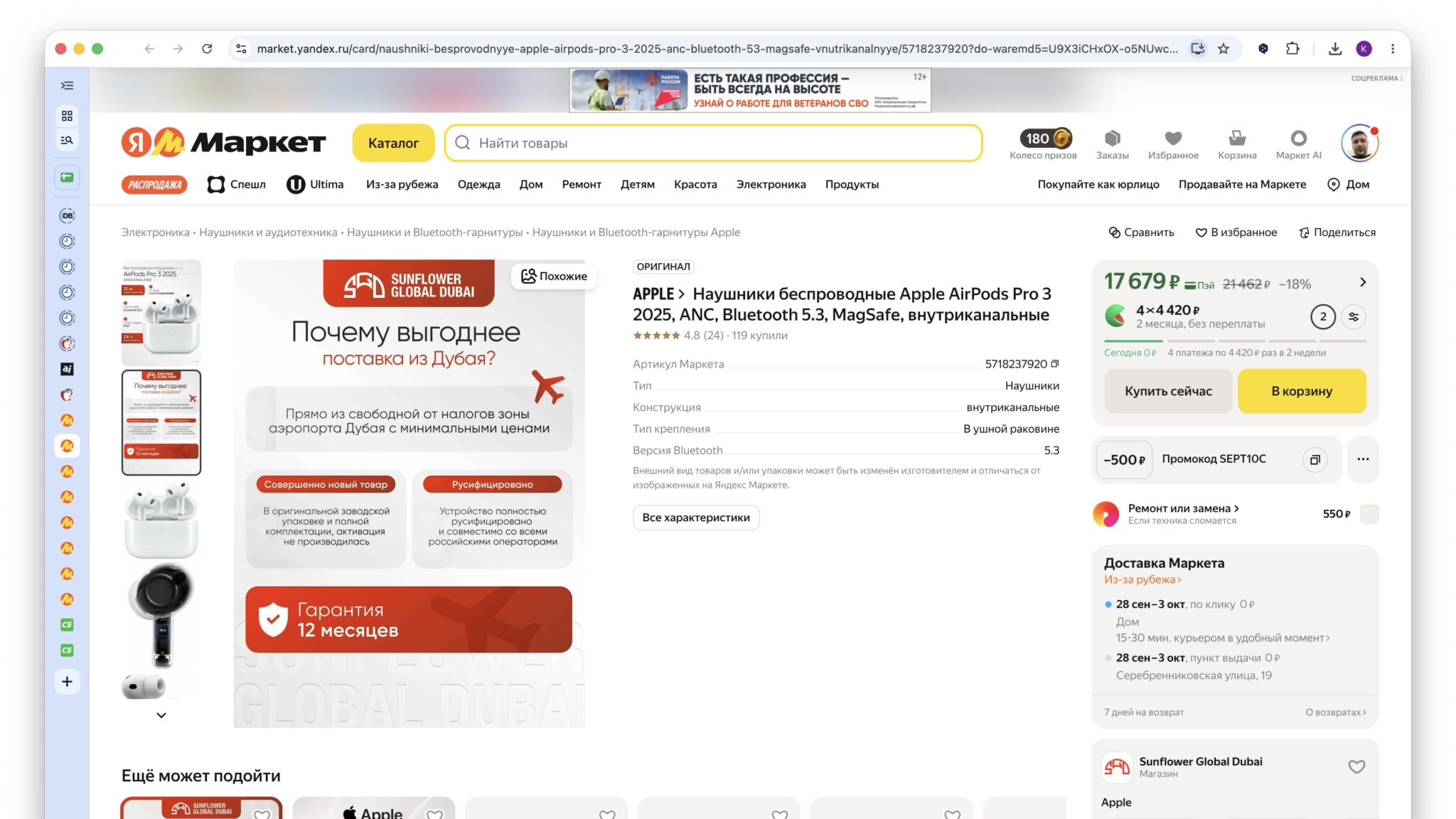Open the user profile avatar
Viewport: 1456px width, 819px height.
[x=1359, y=143]
